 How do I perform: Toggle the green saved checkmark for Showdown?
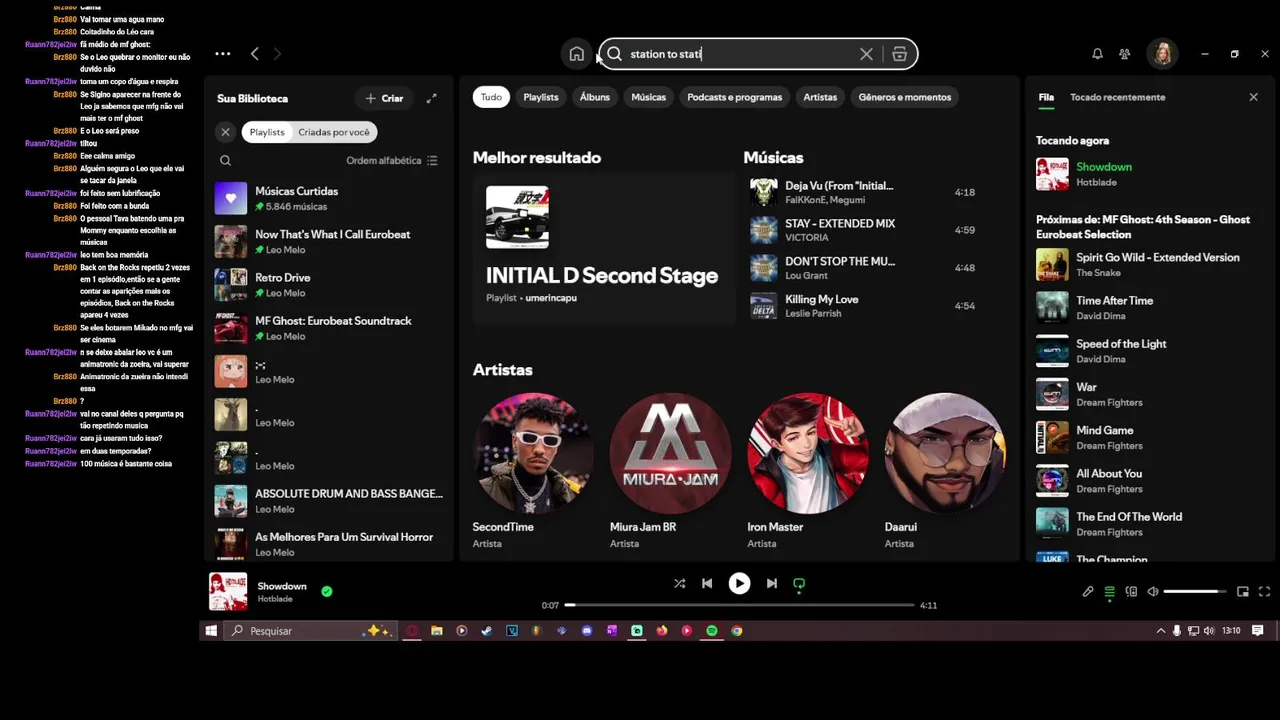pyautogui.click(x=326, y=591)
